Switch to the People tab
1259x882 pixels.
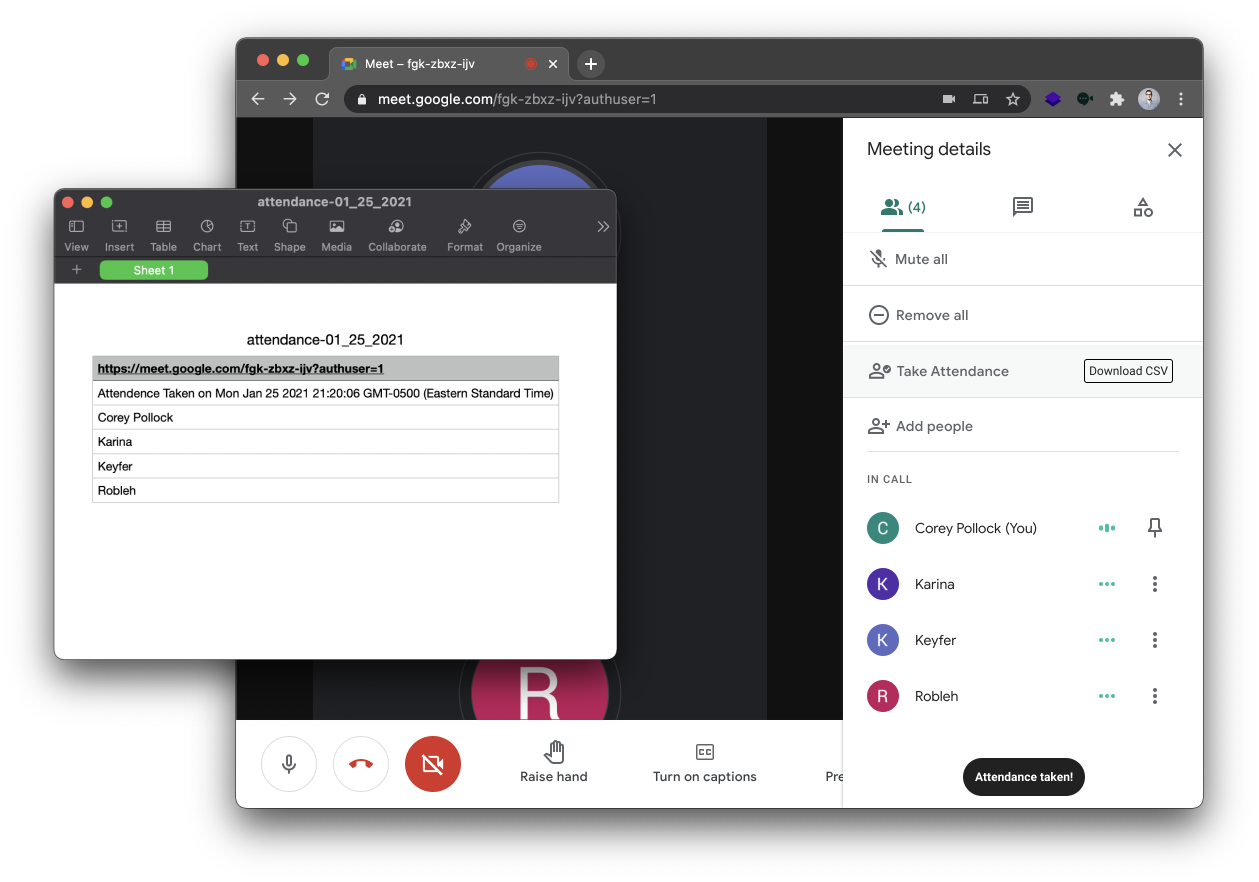coord(902,207)
